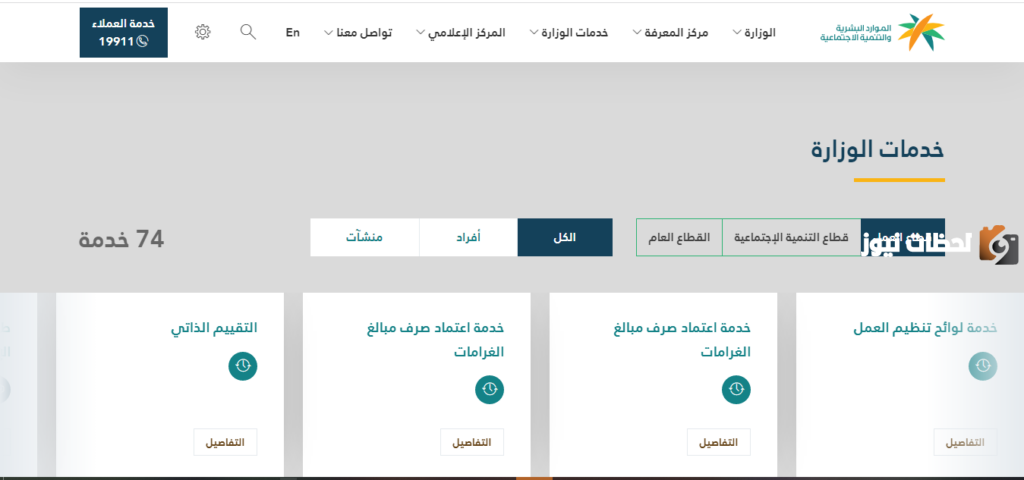
Task: Switch the site language to En
Action: pyautogui.click(x=293, y=32)
